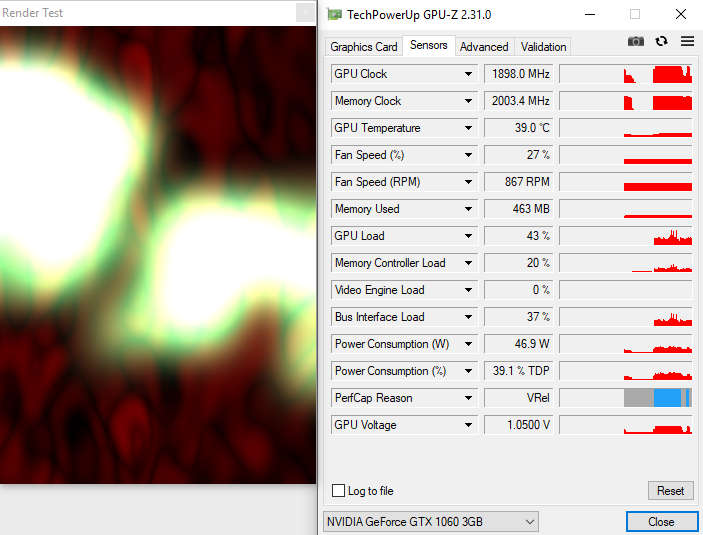Go to the Validation tab

pyautogui.click(x=543, y=47)
